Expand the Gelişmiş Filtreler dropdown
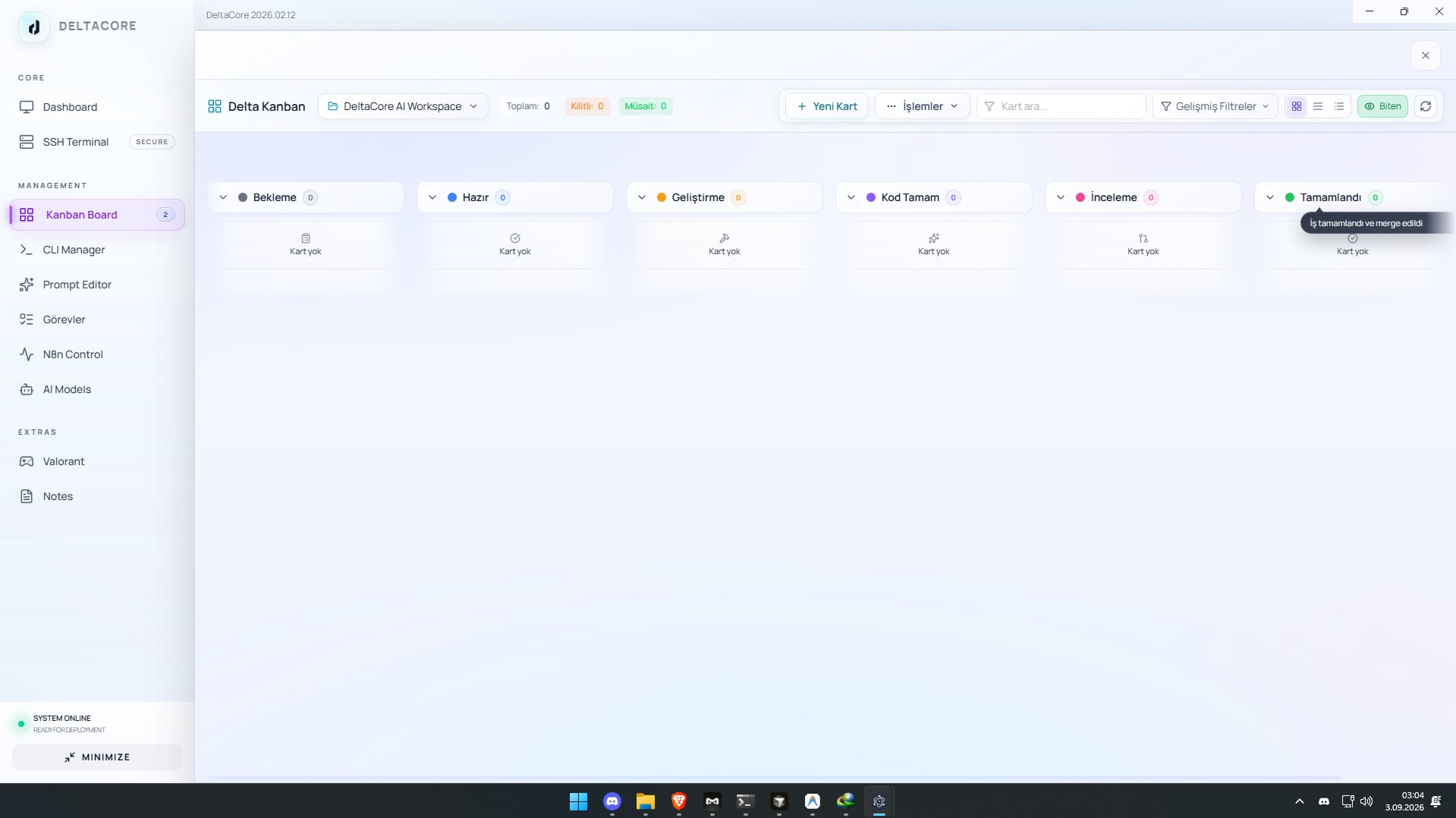The image size is (1456, 818). (x=1215, y=106)
